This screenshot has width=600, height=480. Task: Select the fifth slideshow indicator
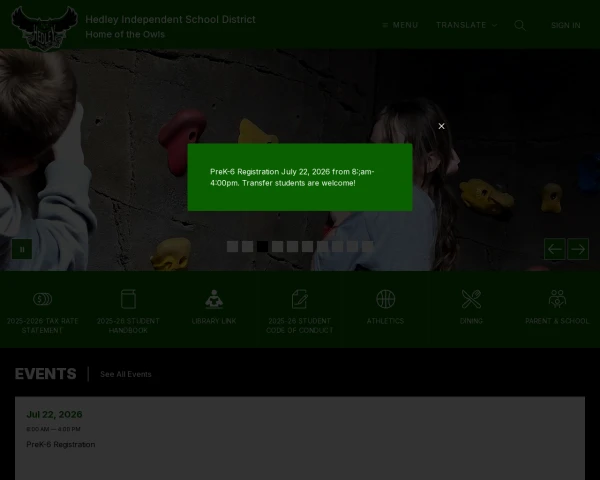click(292, 247)
